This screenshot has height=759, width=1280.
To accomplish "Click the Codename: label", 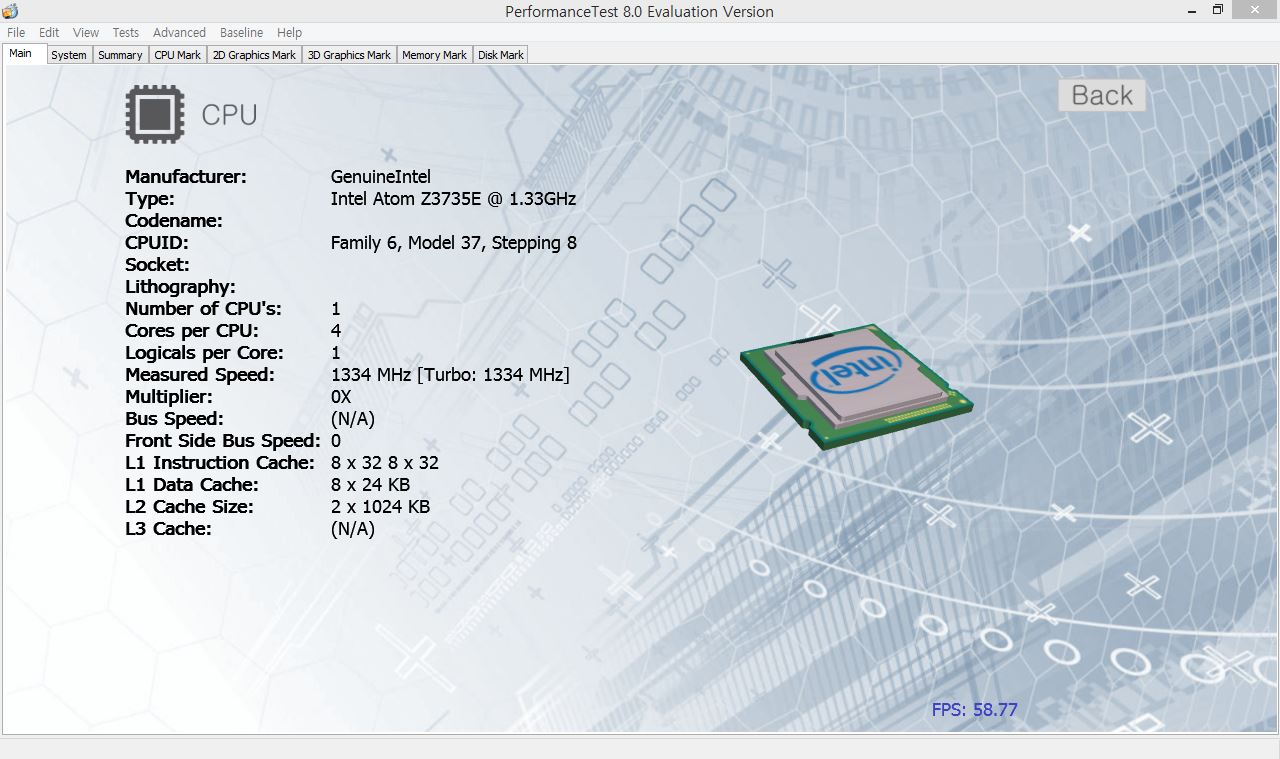I will click(174, 221).
